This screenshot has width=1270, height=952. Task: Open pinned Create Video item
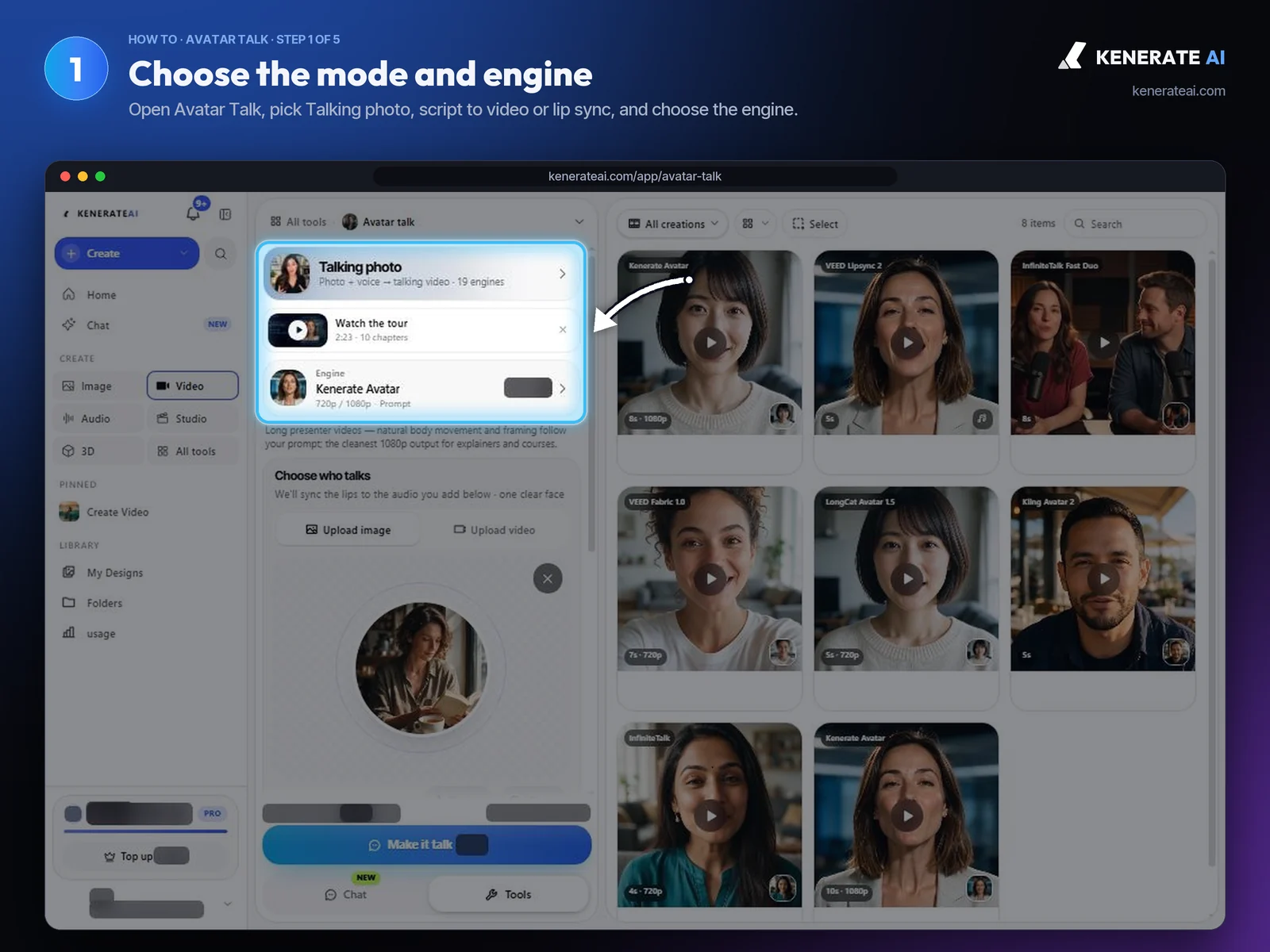[117, 512]
